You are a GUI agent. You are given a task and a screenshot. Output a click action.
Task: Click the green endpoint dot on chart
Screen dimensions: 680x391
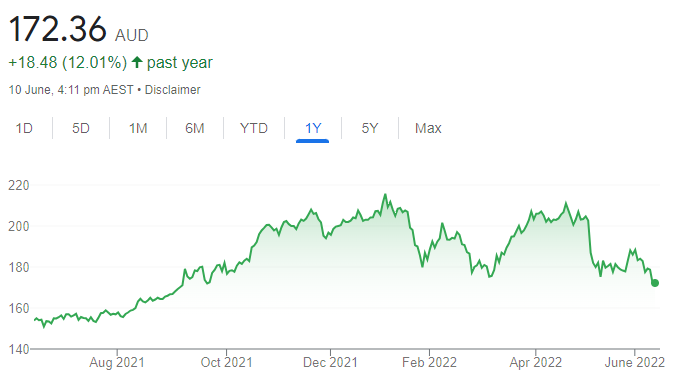point(655,283)
